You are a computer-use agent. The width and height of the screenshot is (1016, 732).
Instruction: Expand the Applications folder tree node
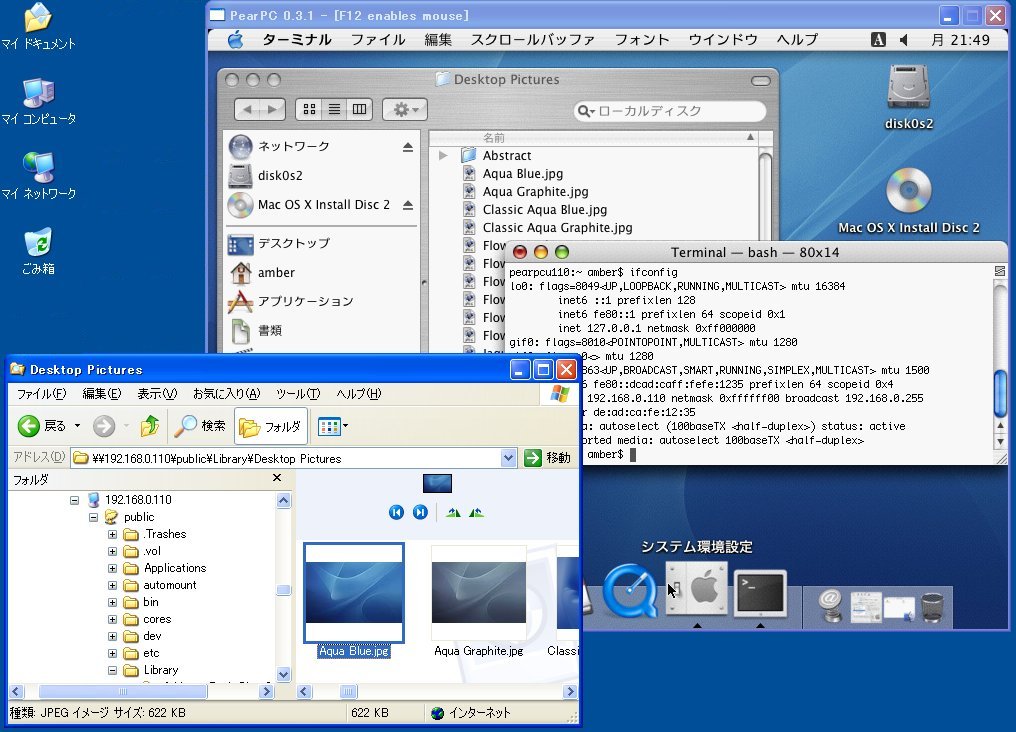click(112, 568)
